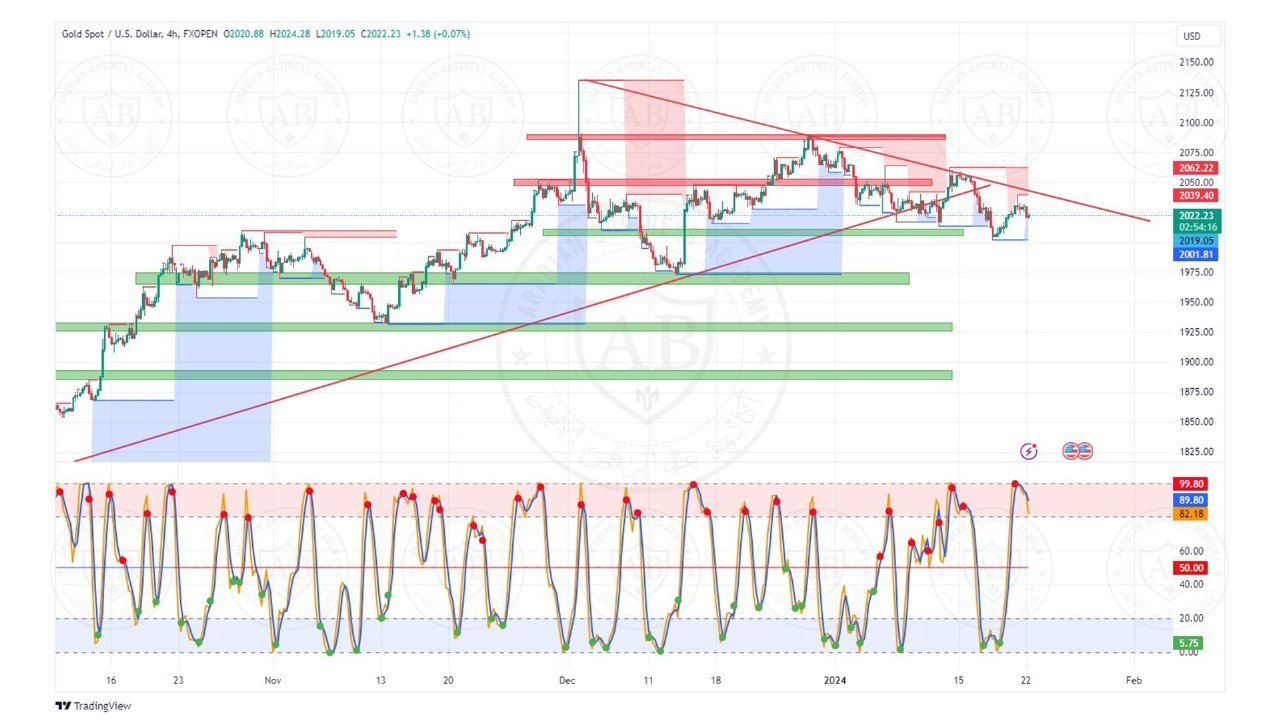
Task: Click the red 2039.40 price label
Action: [1197, 196]
